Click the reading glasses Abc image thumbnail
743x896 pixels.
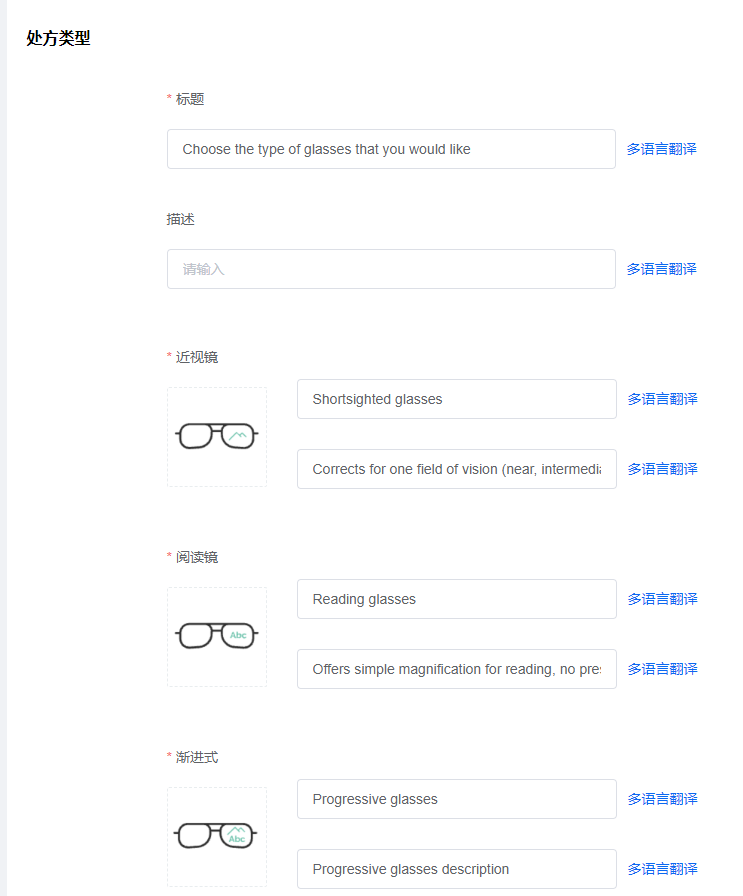point(217,637)
